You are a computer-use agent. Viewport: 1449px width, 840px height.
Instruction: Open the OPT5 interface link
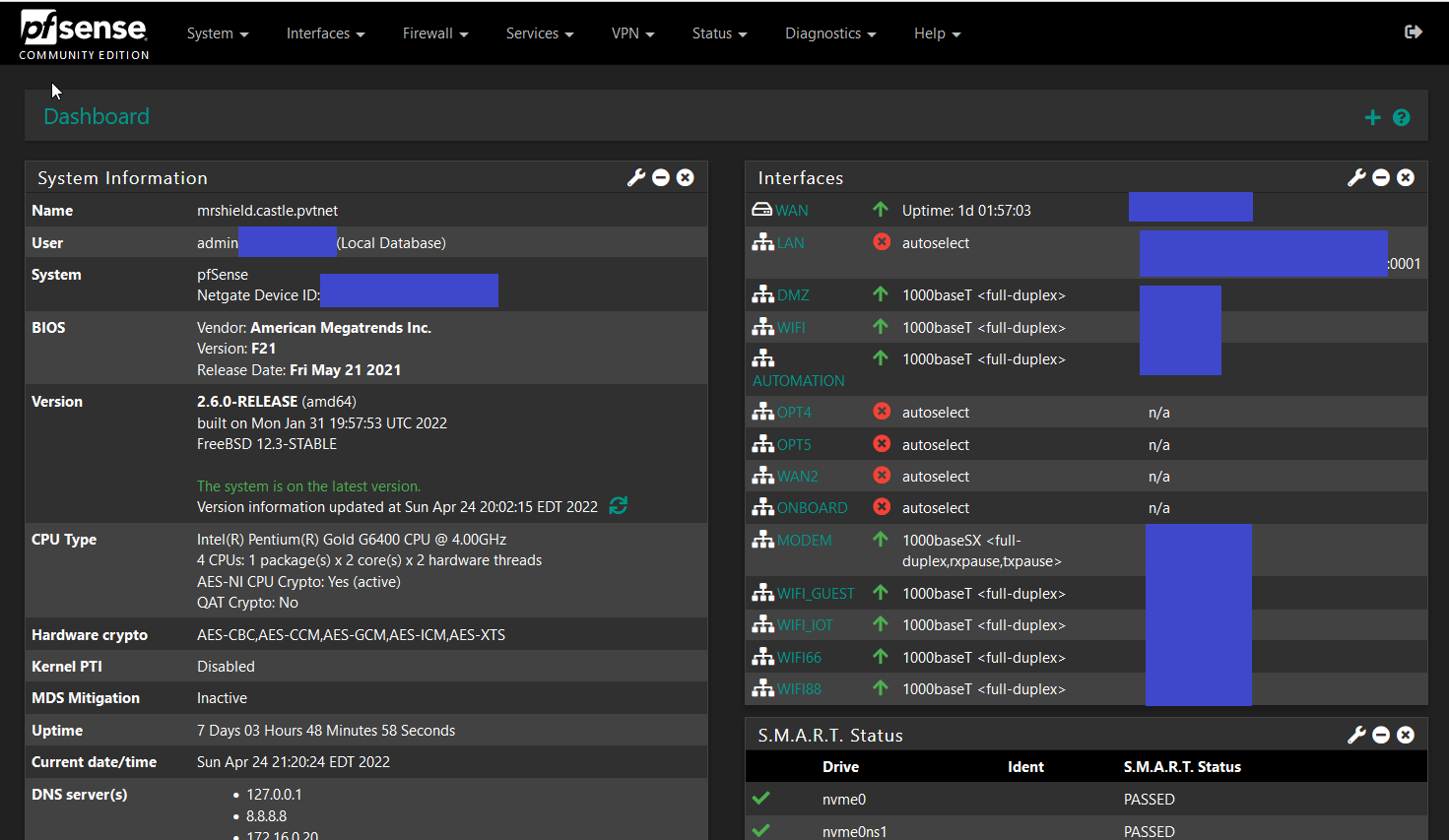tap(794, 445)
